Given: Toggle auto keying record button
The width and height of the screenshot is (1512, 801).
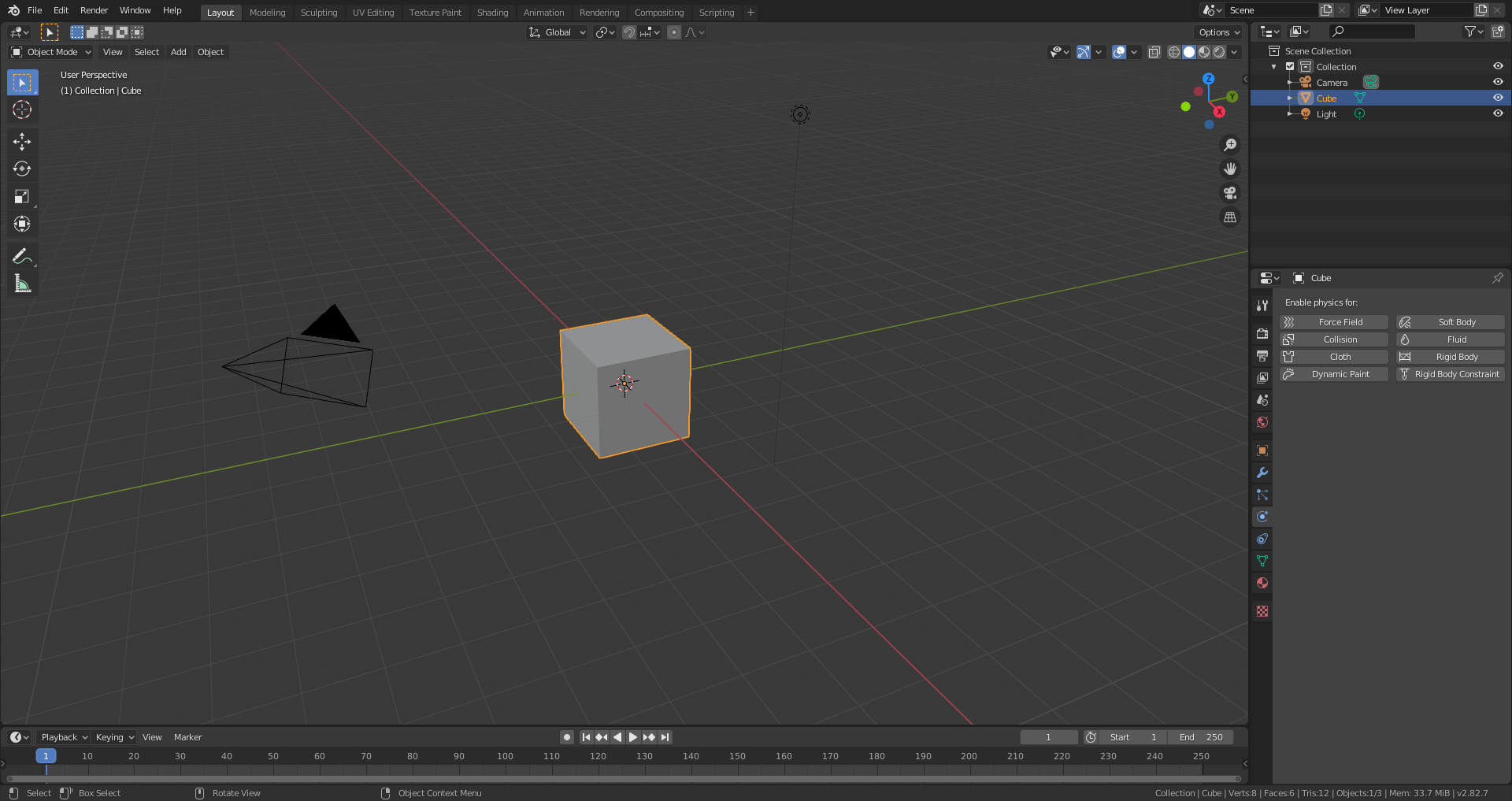Looking at the screenshot, I should 567,737.
